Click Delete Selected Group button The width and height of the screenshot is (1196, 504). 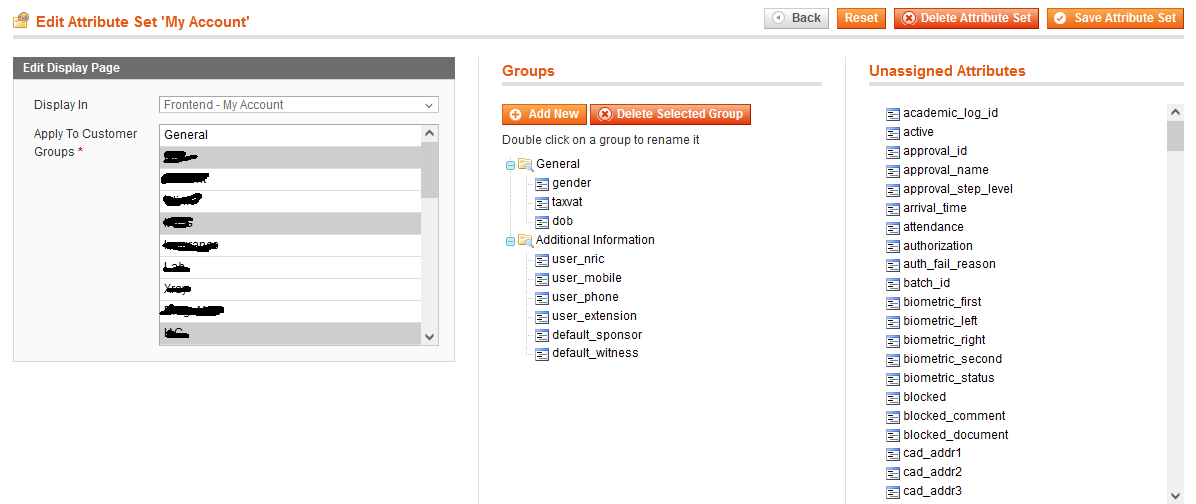pyautogui.click(x=670, y=114)
